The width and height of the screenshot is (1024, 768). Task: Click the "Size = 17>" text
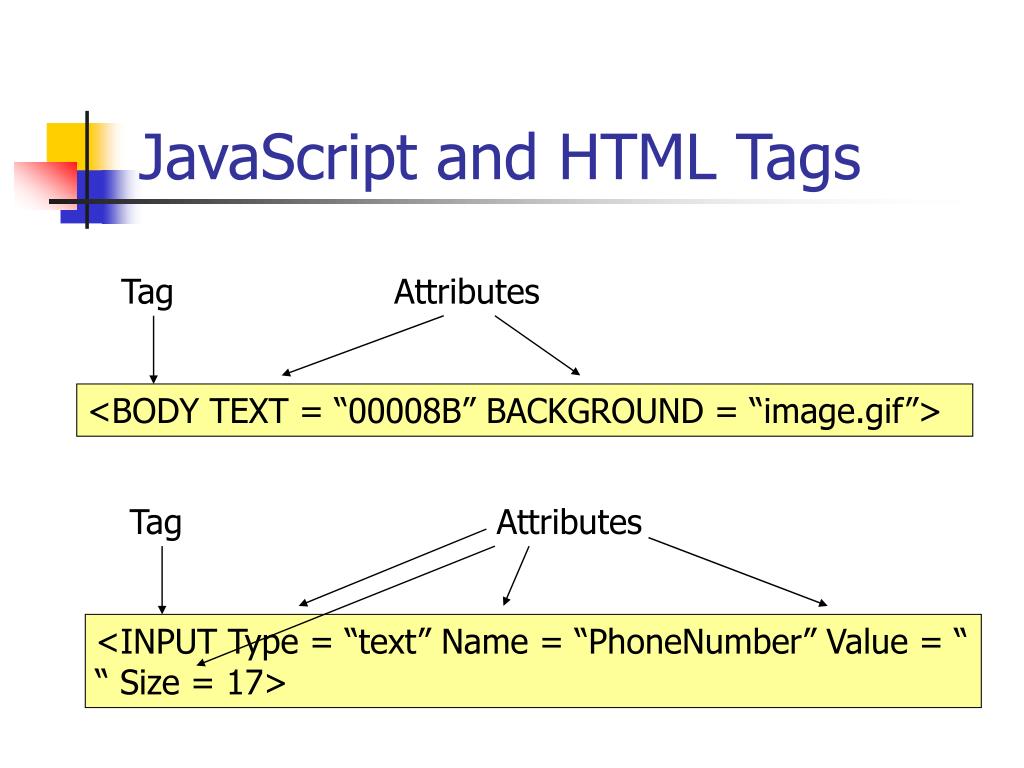(202, 683)
